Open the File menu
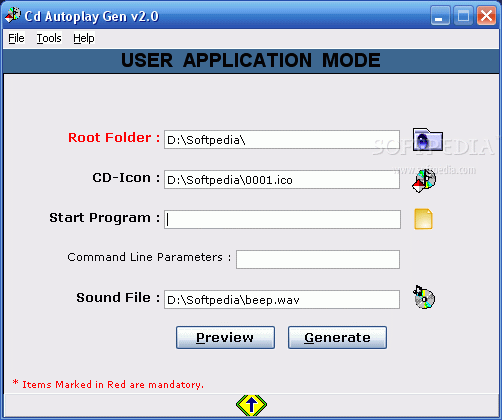Viewport: 502px width, 420px height. click(x=16, y=38)
